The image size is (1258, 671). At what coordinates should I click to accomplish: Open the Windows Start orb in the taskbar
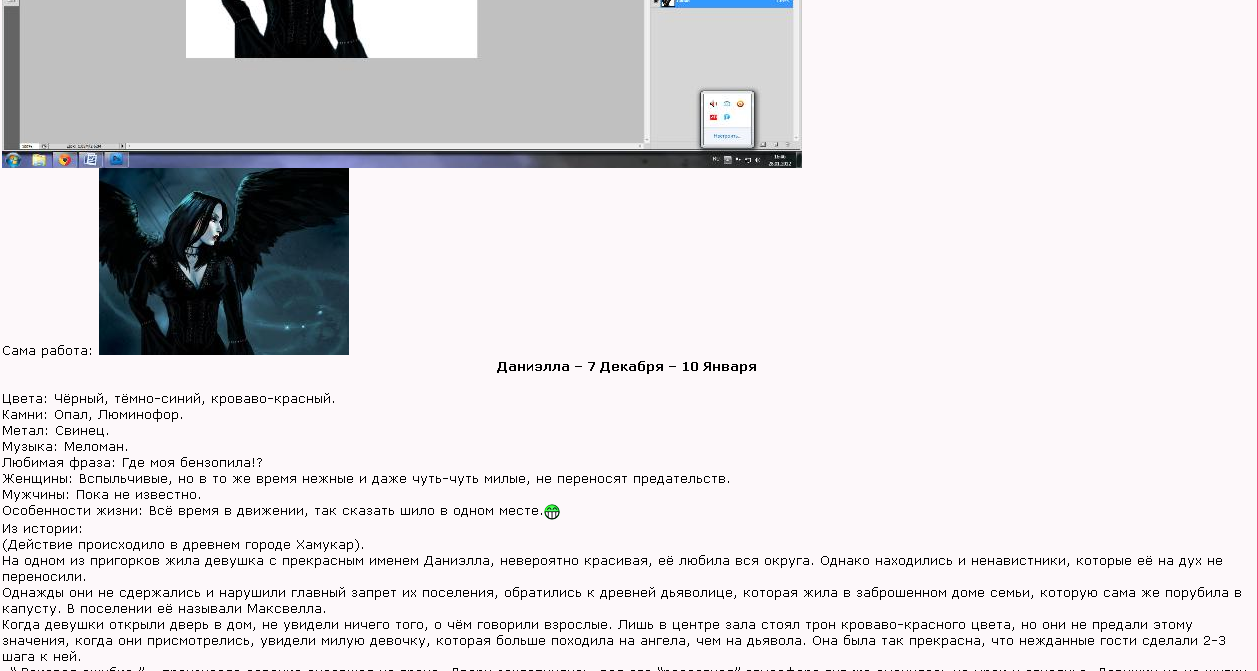(13, 159)
